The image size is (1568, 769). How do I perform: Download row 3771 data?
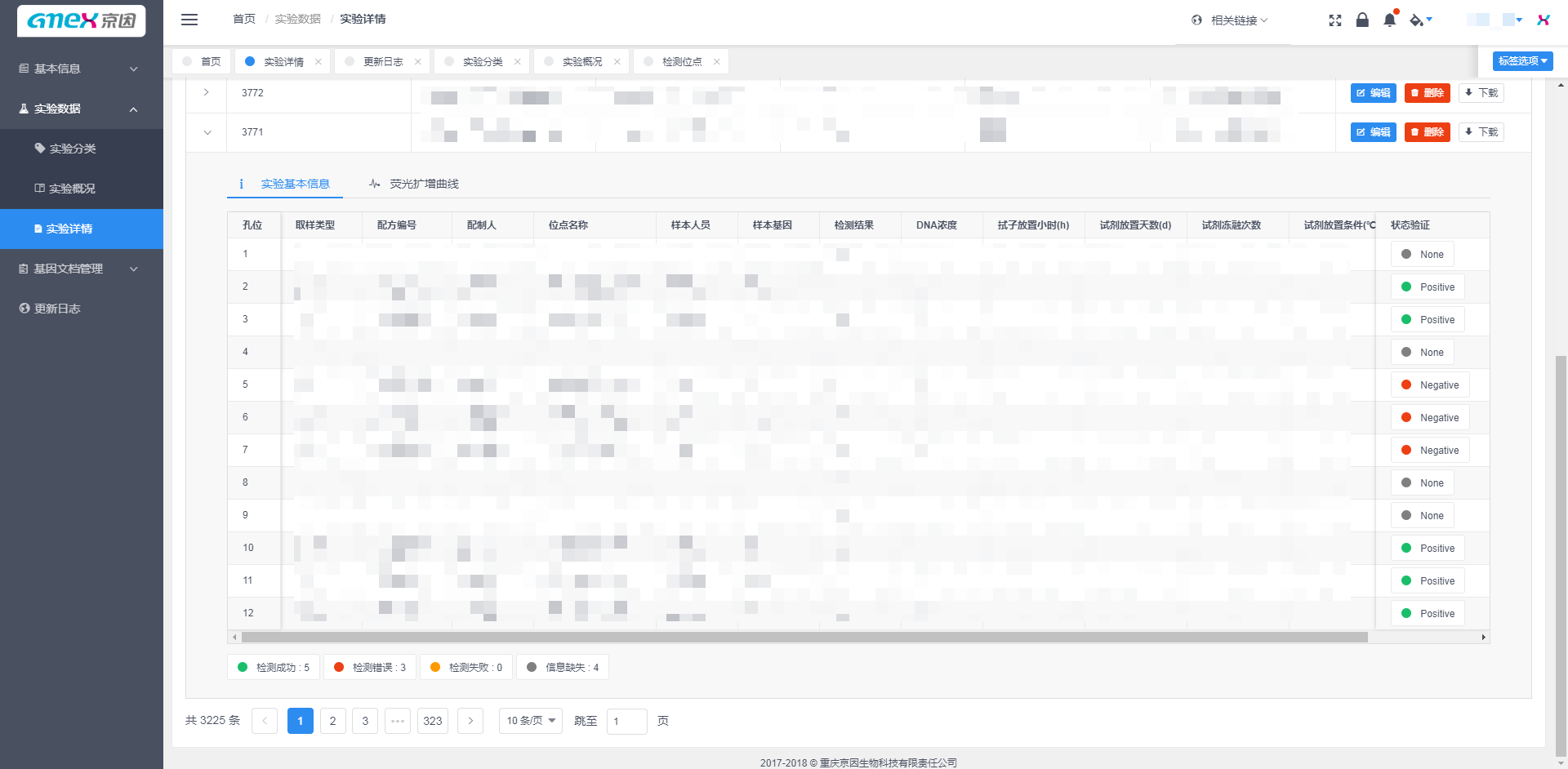[1481, 132]
